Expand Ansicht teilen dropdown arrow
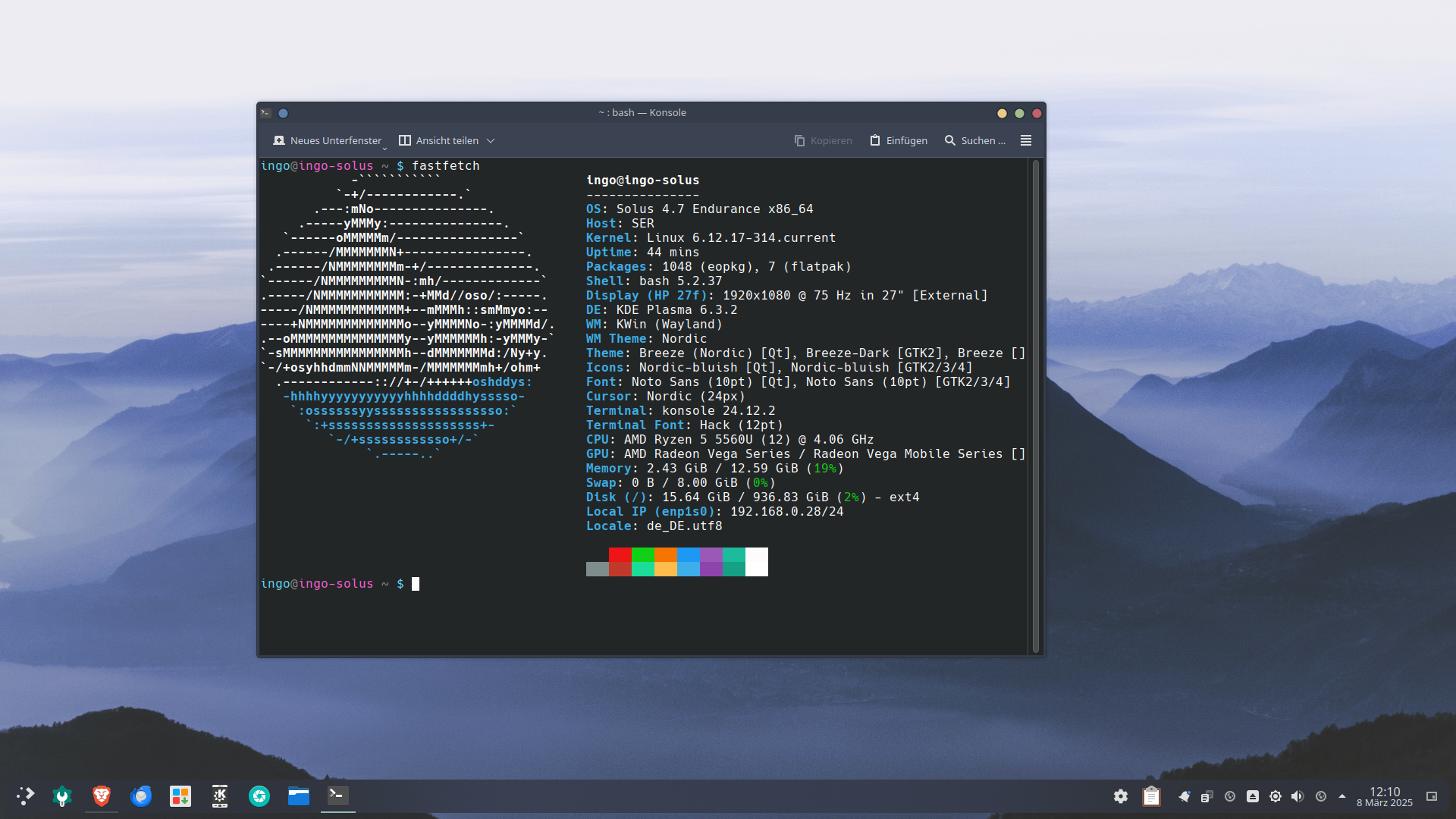This screenshot has height=819, width=1456. point(491,140)
